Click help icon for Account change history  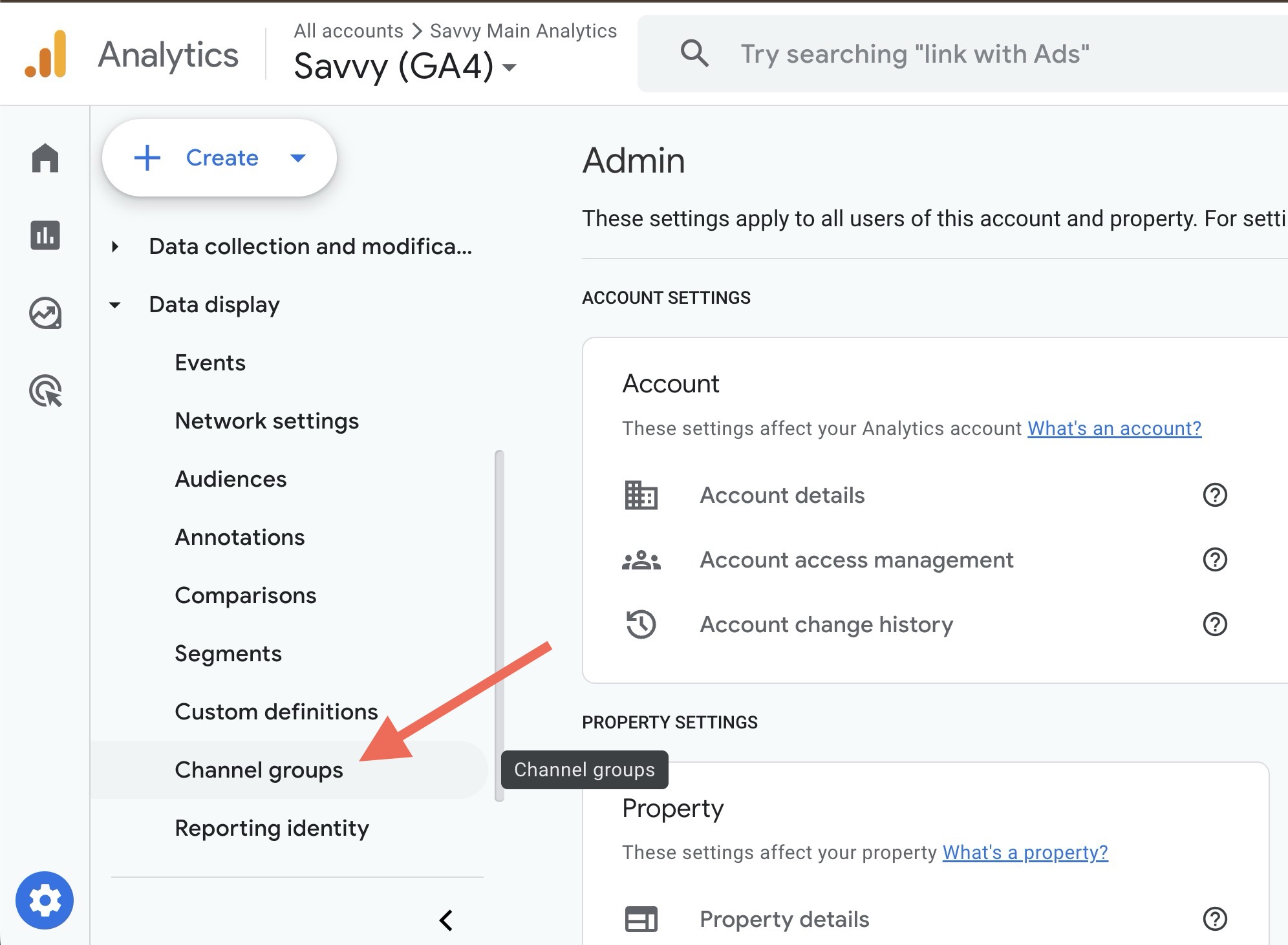click(x=1214, y=624)
